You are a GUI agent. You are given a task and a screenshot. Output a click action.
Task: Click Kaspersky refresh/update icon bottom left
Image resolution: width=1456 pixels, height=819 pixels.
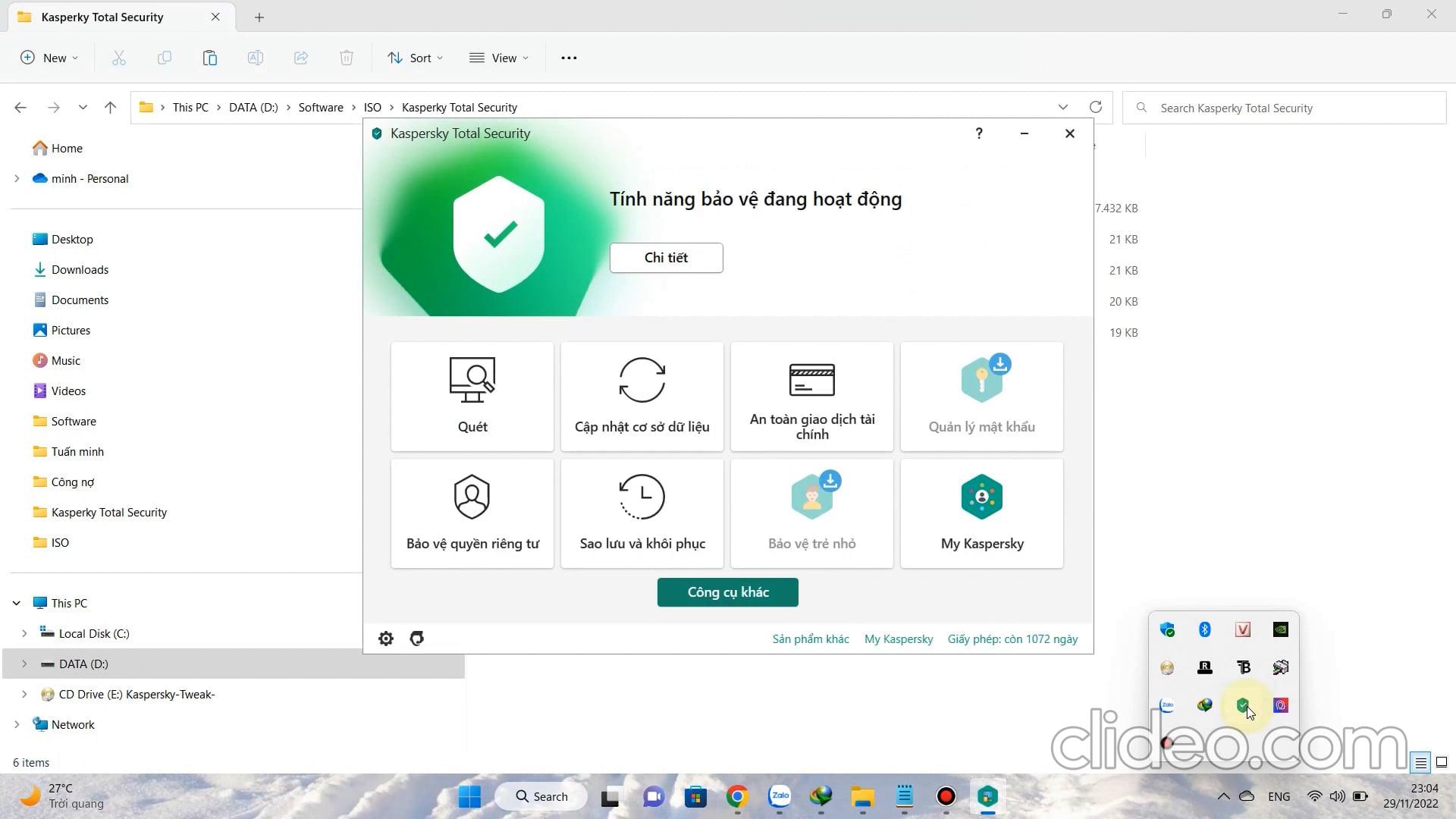(x=417, y=639)
